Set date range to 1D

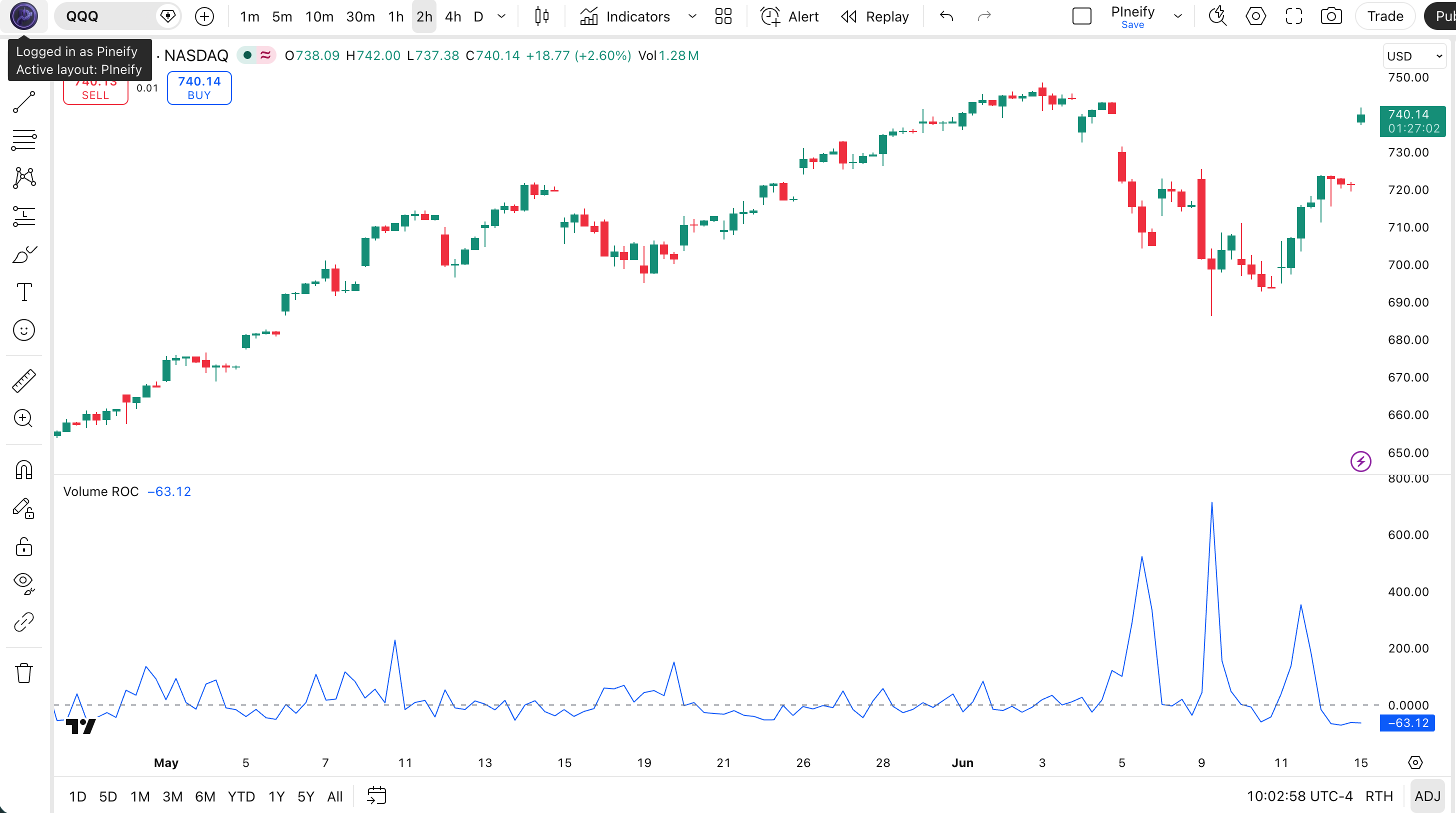pyautogui.click(x=77, y=796)
